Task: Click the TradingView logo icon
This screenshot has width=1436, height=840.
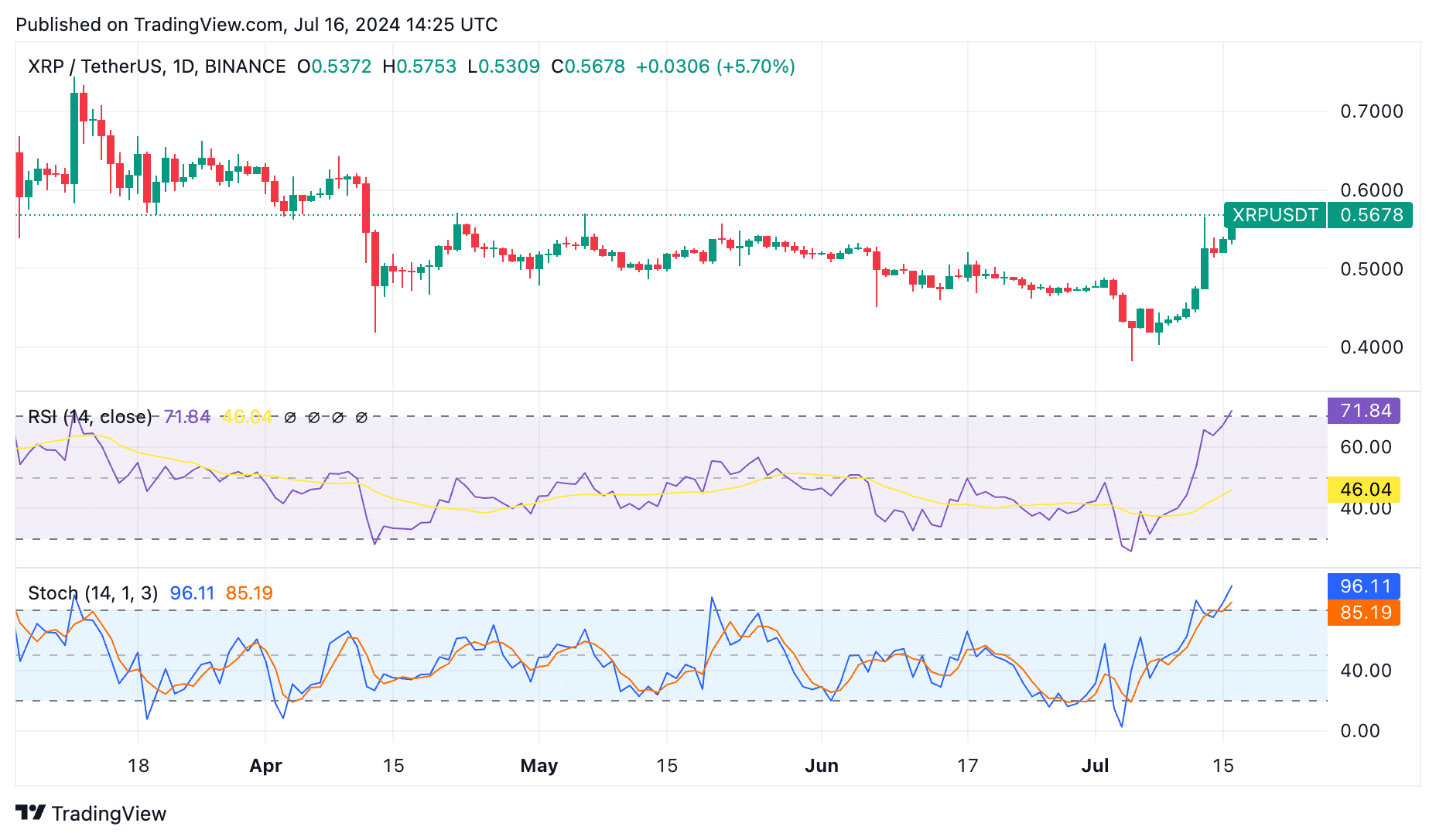Action: [31, 813]
